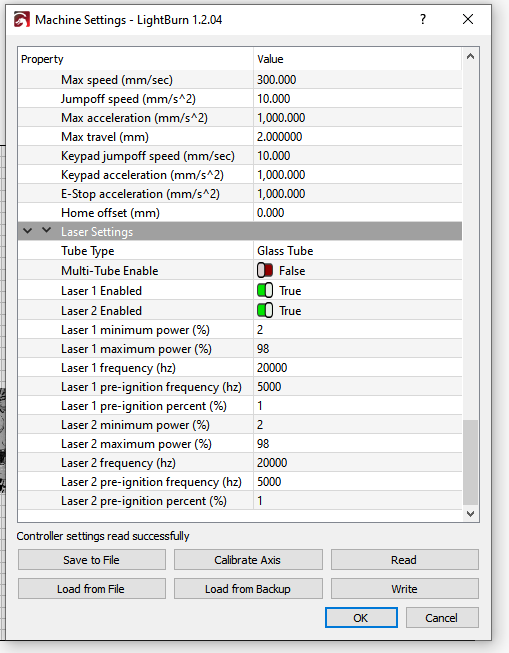Click Read to fetch controller settings
509x653 pixels.
pyautogui.click(x=404, y=560)
